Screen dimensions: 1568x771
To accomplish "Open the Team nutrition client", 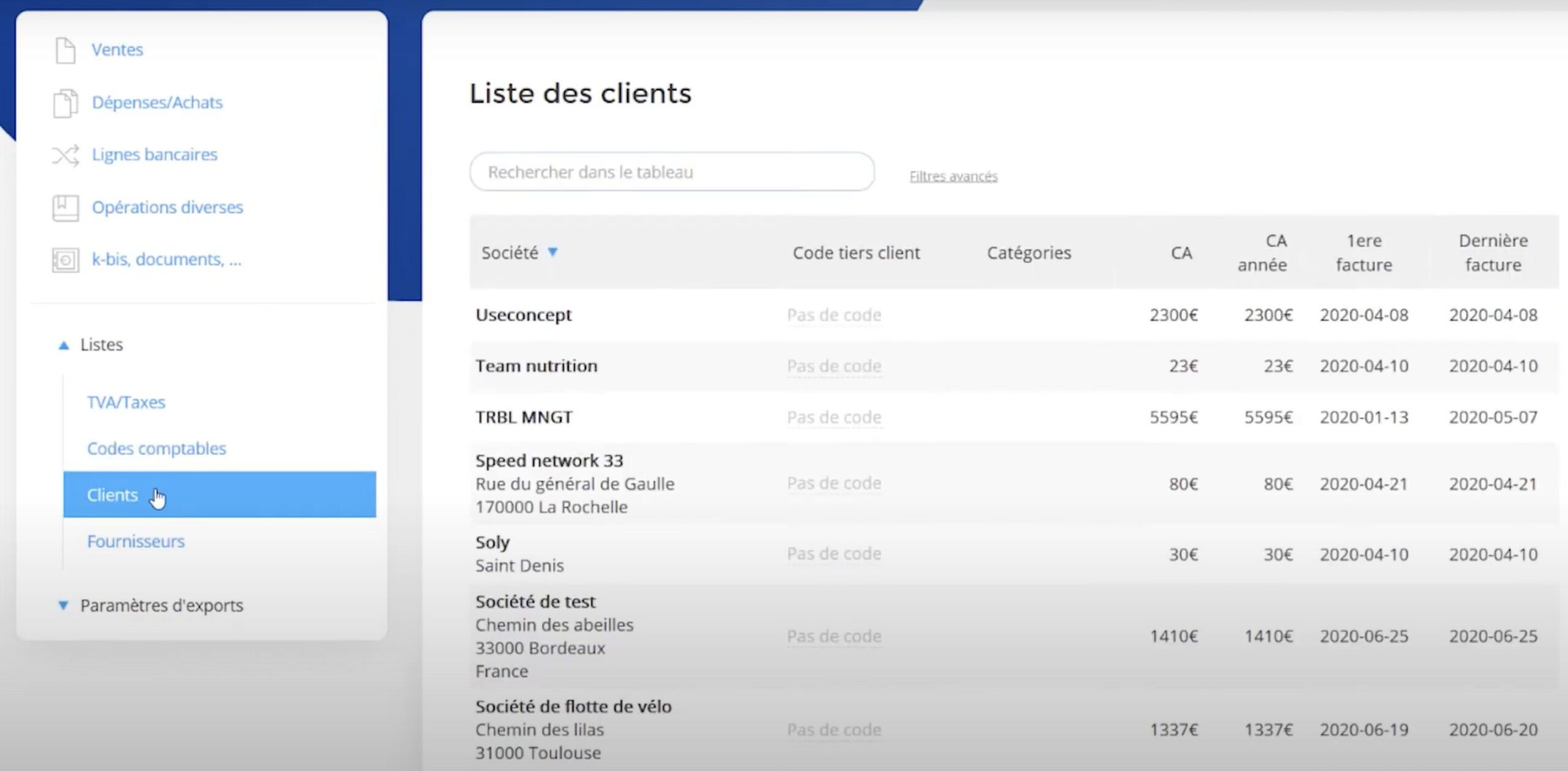I will coord(536,366).
